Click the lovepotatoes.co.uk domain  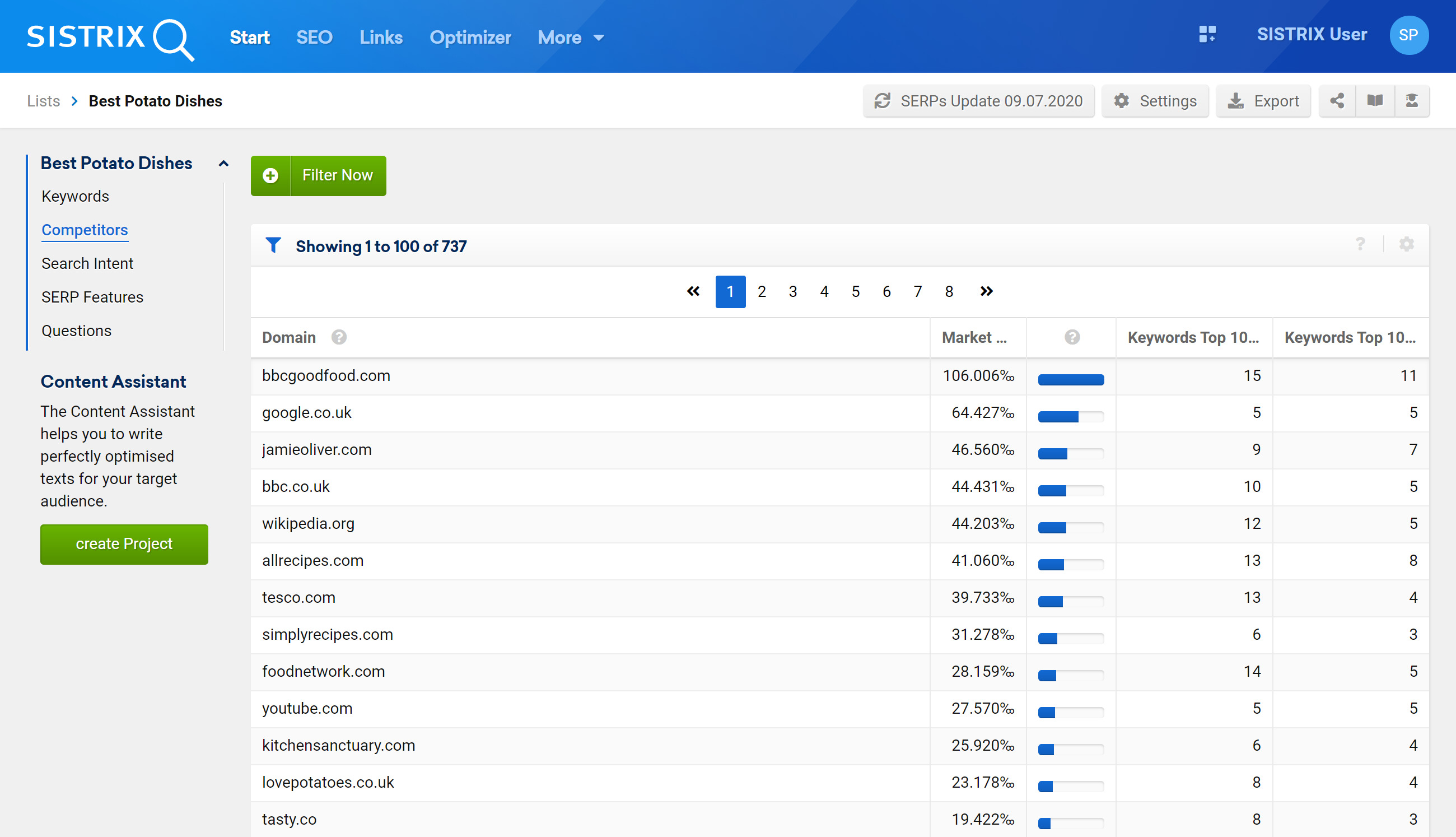coord(328,783)
